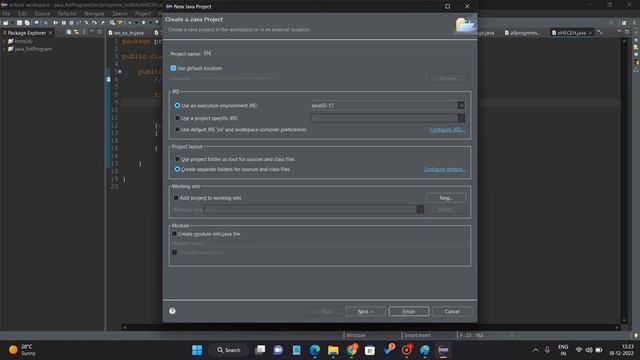Click editor vertical scrollbar
The image size is (640, 360).
click(x=624, y=180)
